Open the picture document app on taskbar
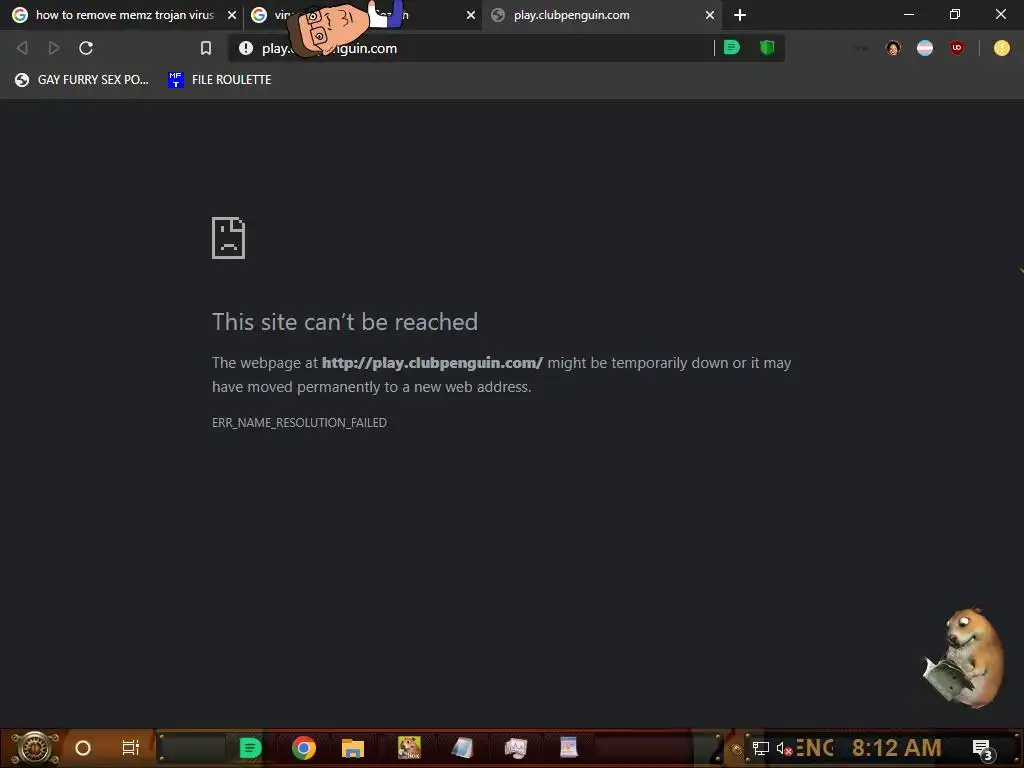The height and width of the screenshot is (768, 1024). click(569, 748)
